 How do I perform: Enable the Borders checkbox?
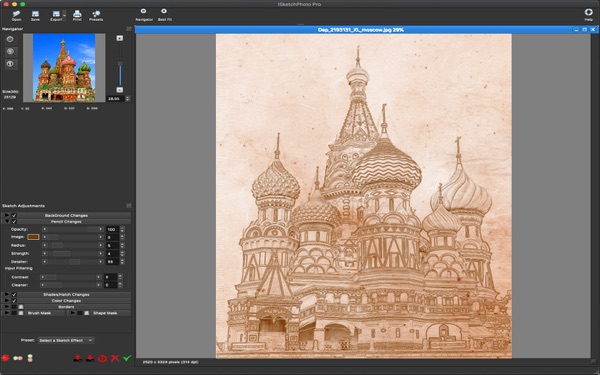coord(14,307)
